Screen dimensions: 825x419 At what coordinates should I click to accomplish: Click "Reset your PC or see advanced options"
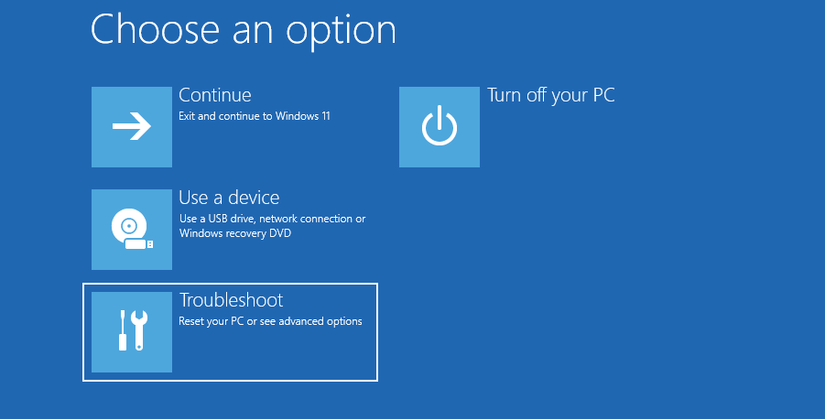[270, 322]
